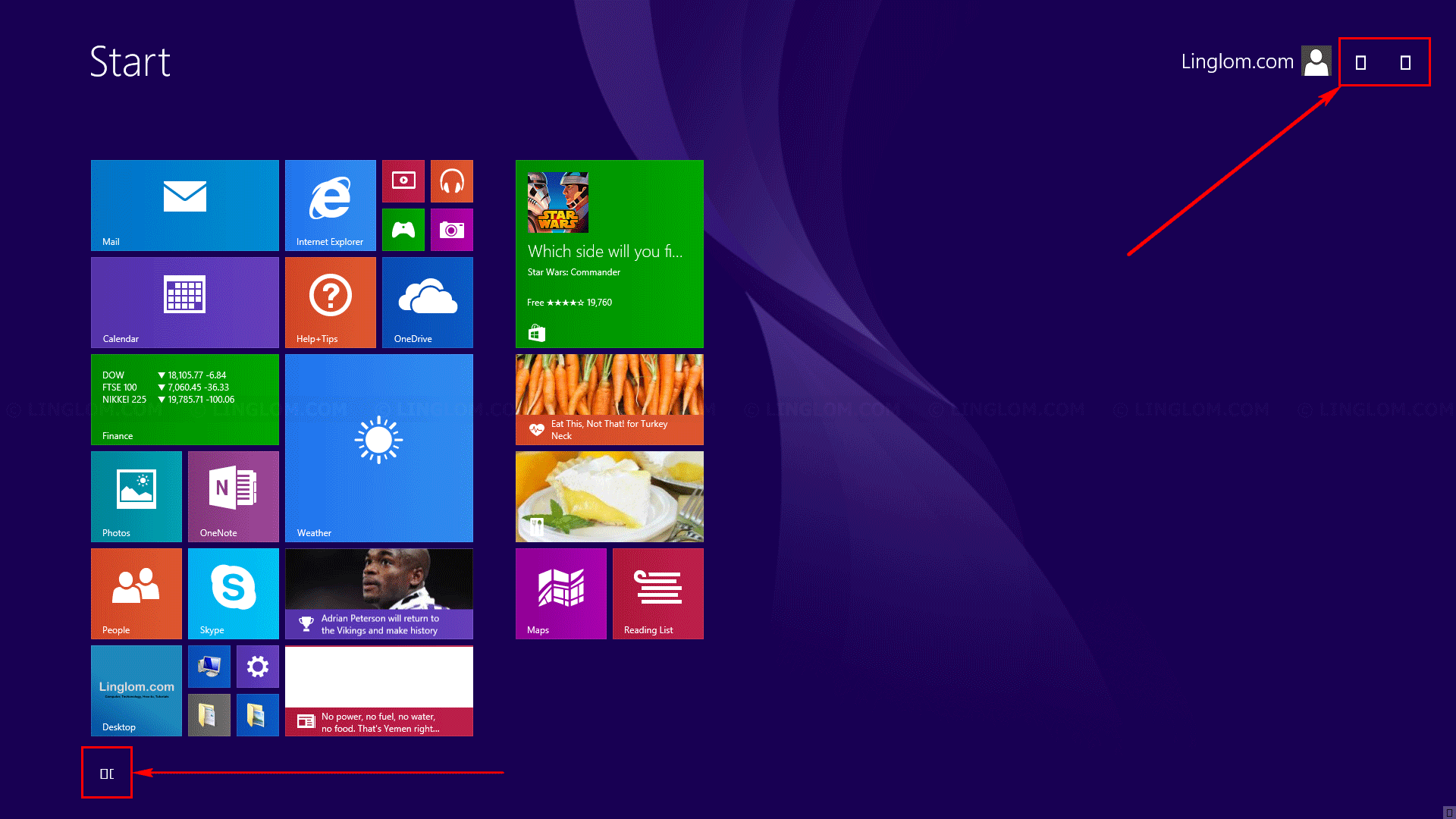1456x819 pixels.
Task: Open the Calendar app
Action: [184, 302]
